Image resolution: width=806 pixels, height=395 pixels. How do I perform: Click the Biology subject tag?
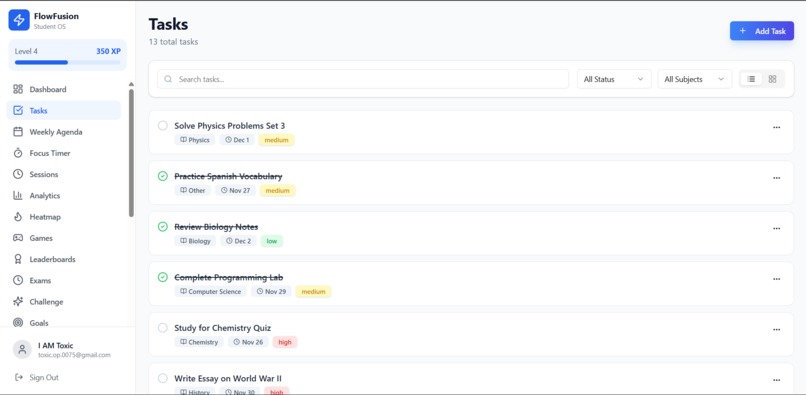coord(195,241)
